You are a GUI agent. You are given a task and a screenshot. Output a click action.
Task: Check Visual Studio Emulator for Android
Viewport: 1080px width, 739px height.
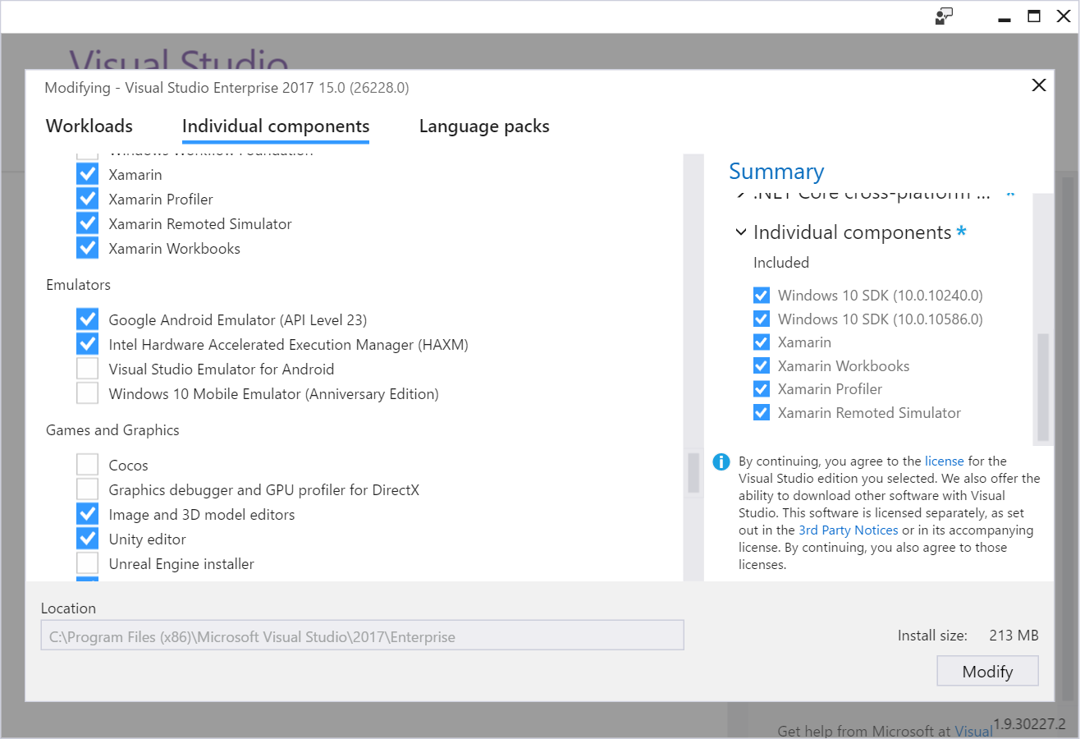[x=87, y=368]
